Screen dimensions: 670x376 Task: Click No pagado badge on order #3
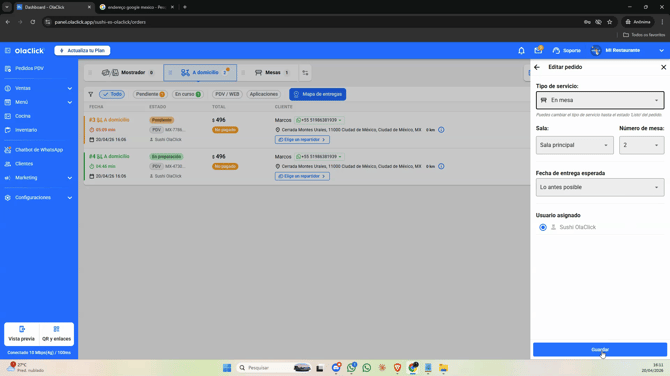(x=225, y=130)
